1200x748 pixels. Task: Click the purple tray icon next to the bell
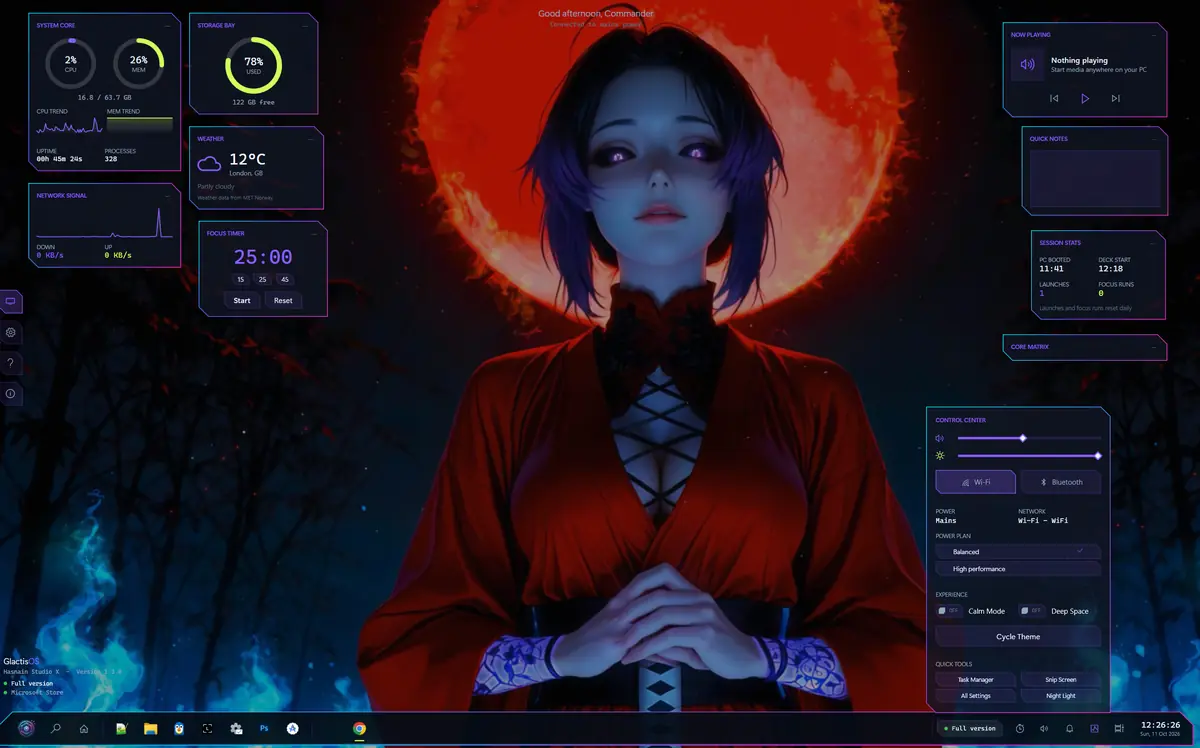pyautogui.click(x=1094, y=728)
